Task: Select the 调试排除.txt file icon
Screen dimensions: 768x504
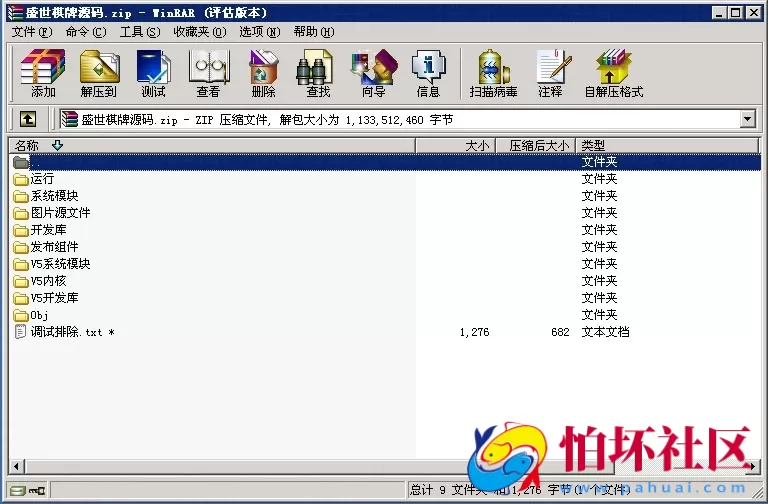Action: [x=21, y=332]
